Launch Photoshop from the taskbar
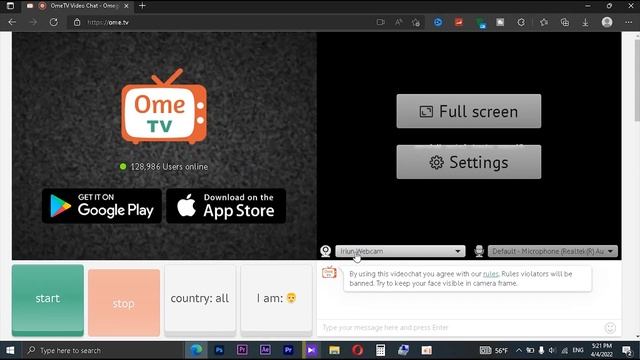Viewport: 640px width, 360px height. (219, 350)
